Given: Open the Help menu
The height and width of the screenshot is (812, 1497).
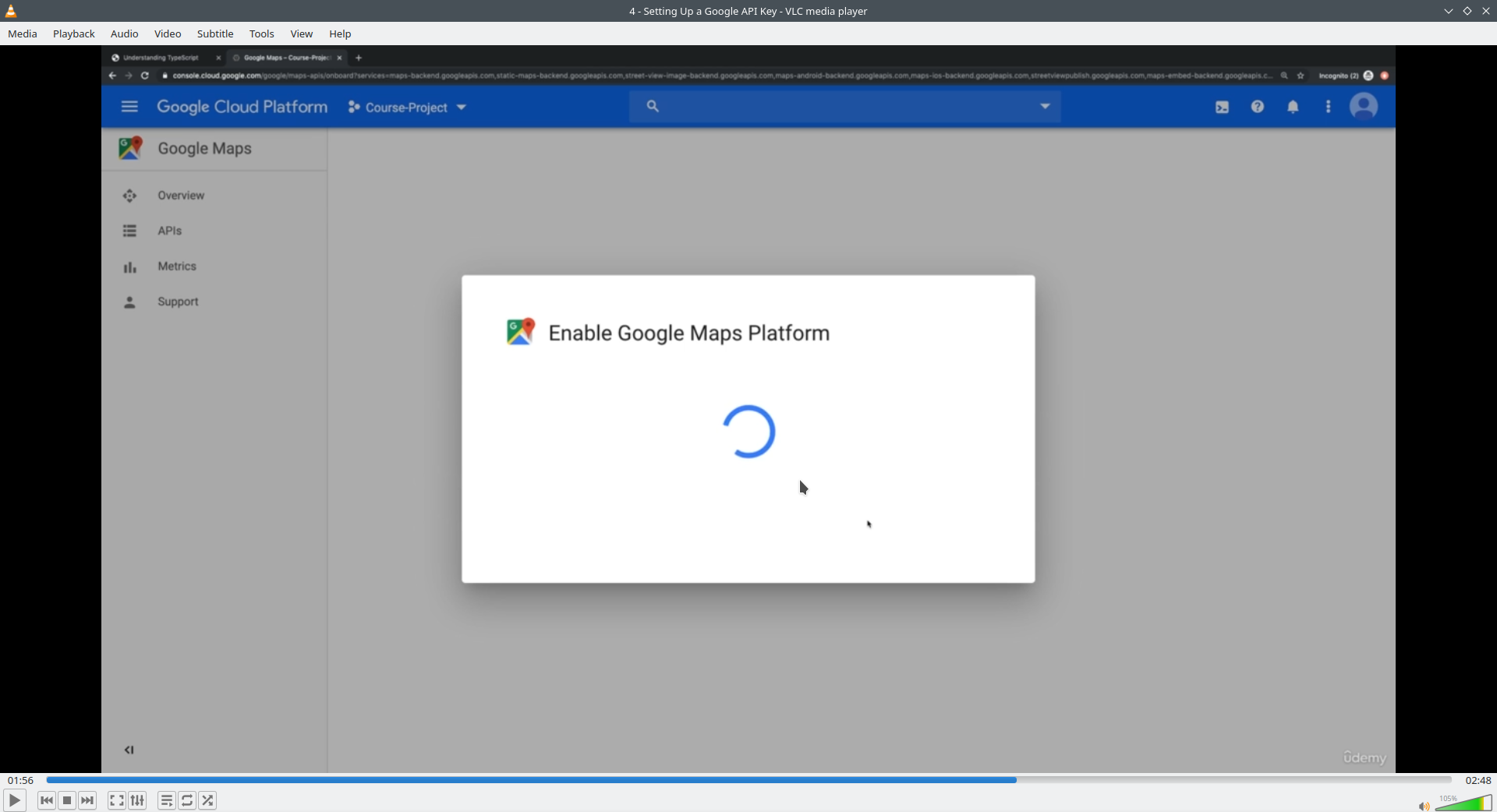Looking at the screenshot, I should pyautogui.click(x=340, y=34).
